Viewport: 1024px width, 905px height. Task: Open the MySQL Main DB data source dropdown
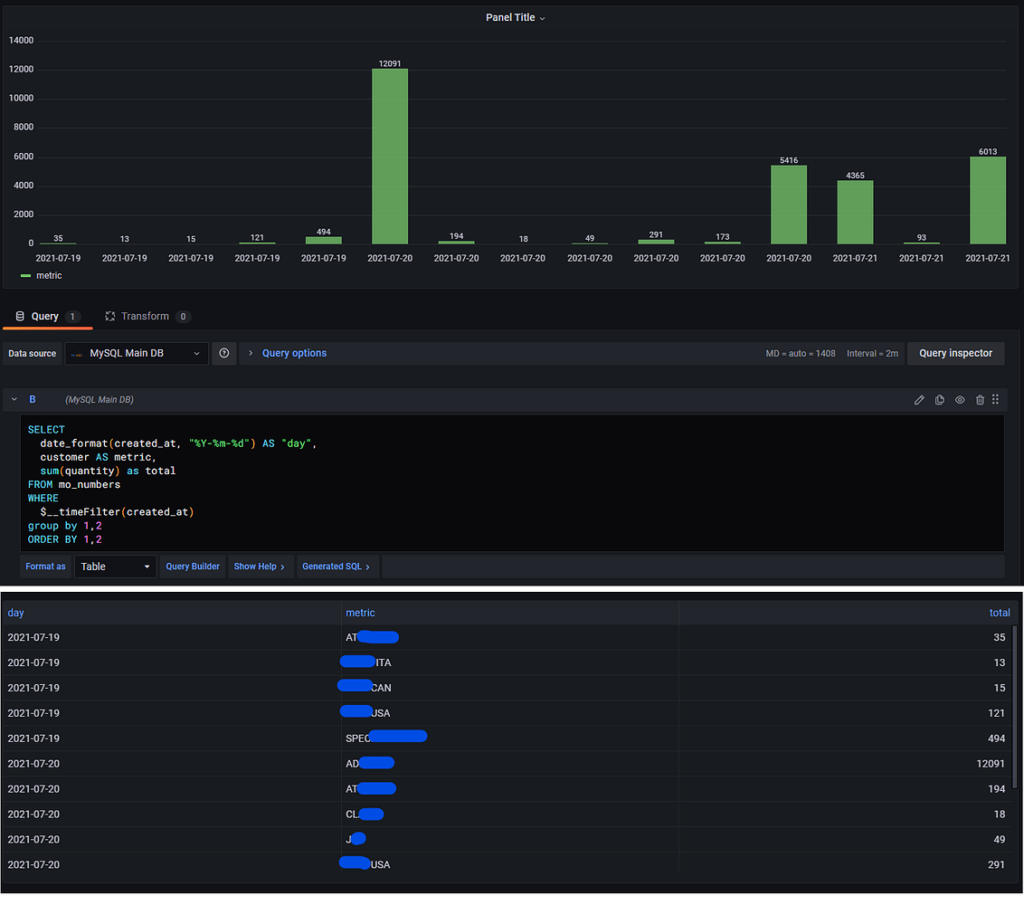point(137,353)
